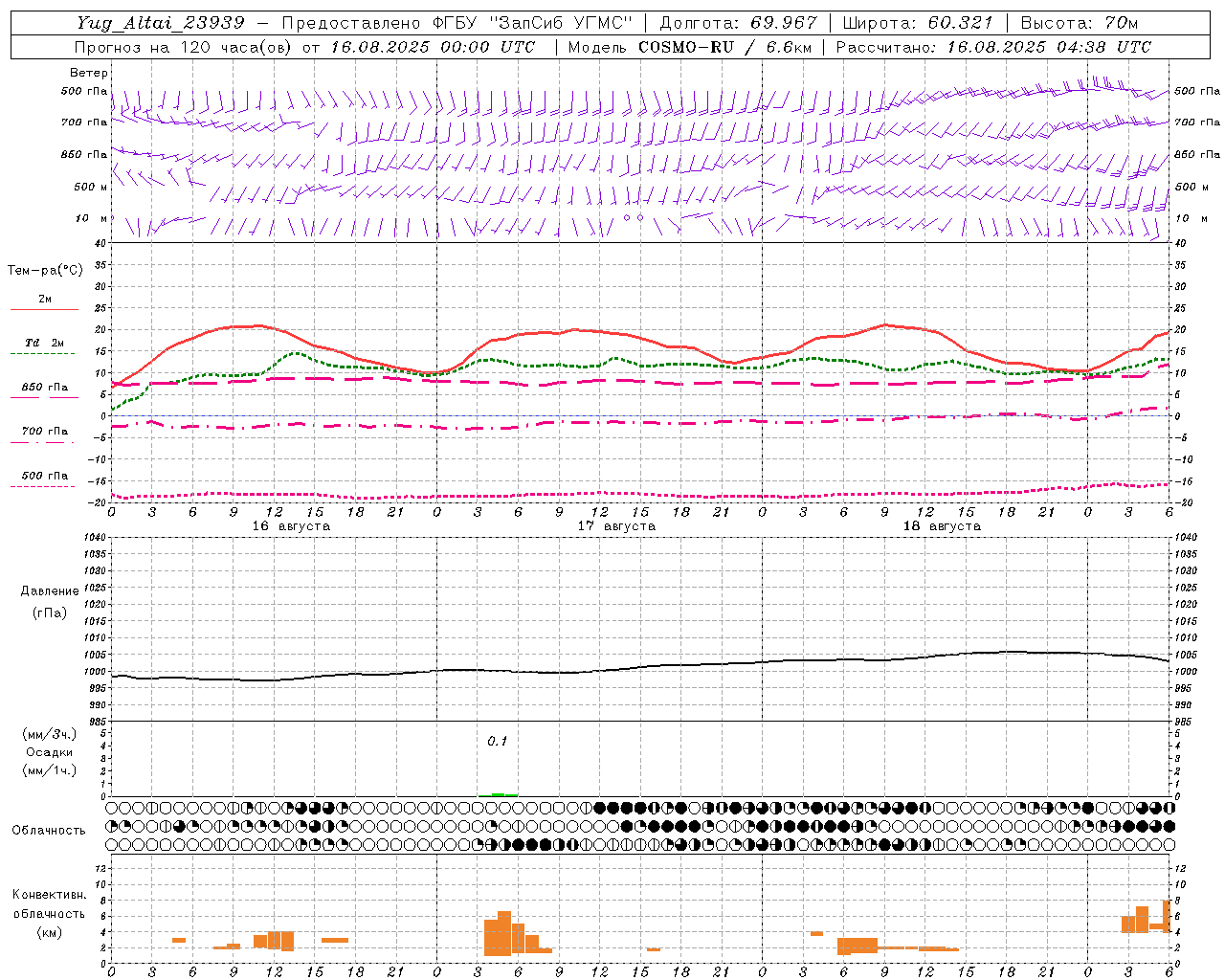Click the 'Модель COSMO-RU / 6.6км' text

tap(690, 47)
